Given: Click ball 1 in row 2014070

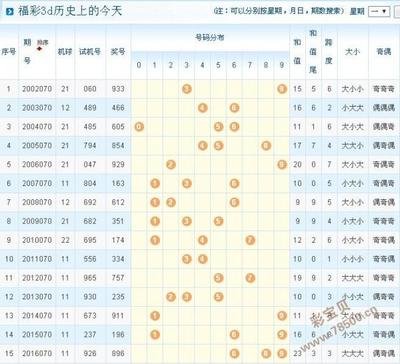Looking at the screenshot, I should tap(155, 316).
